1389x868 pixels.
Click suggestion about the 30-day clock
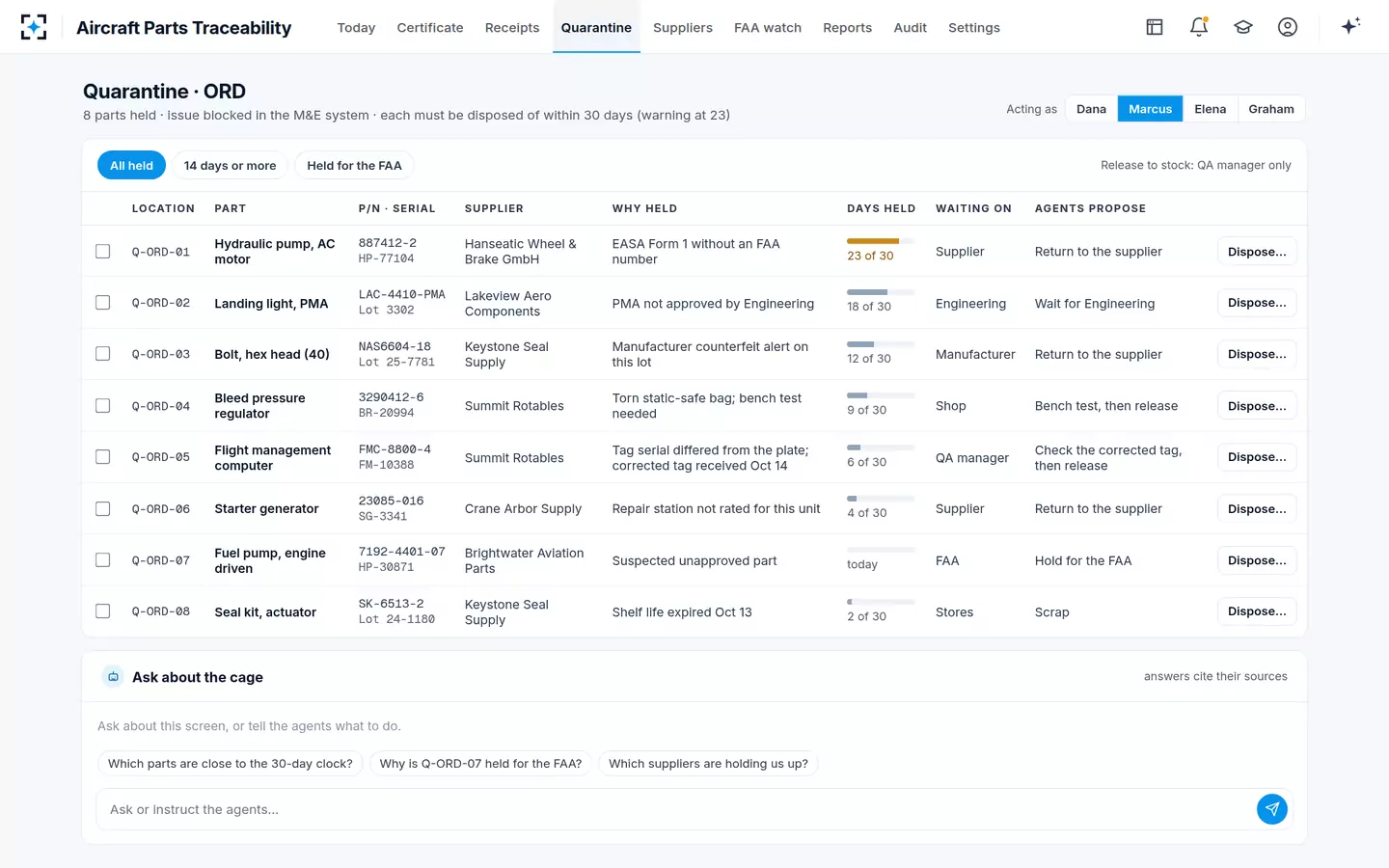click(x=231, y=764)
